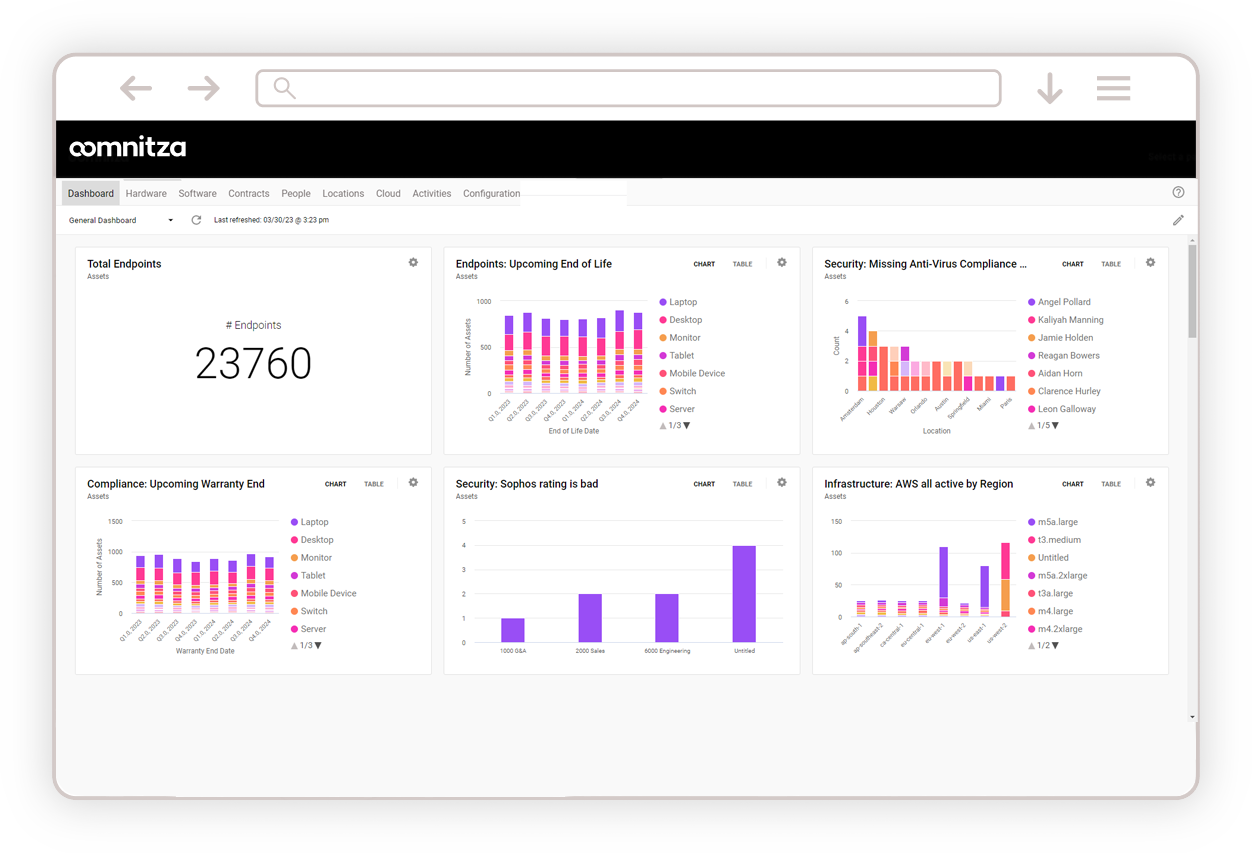Open the Configuration tab
The width and height of the screenshot is (1252, 853).
click(491, 193)
